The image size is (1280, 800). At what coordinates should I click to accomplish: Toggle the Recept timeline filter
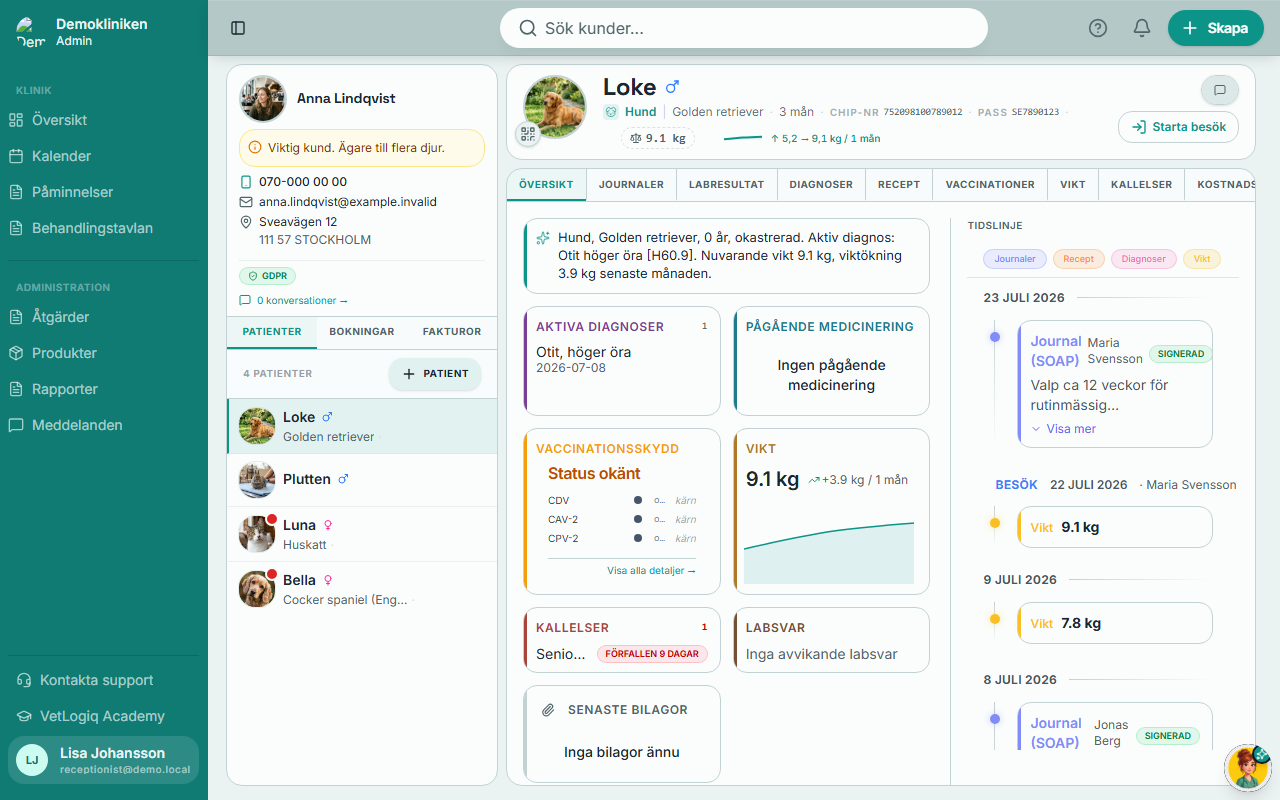(x=1078, y=259)
